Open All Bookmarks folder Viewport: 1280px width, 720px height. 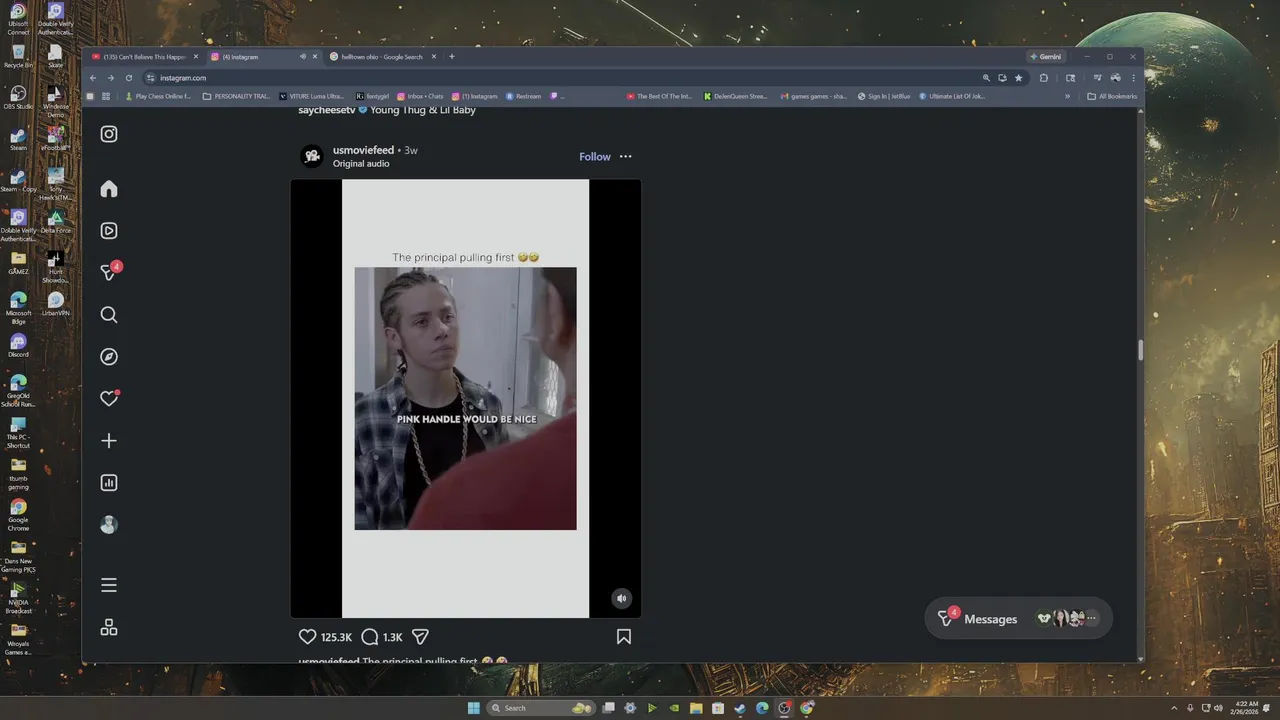(1112, 97)
